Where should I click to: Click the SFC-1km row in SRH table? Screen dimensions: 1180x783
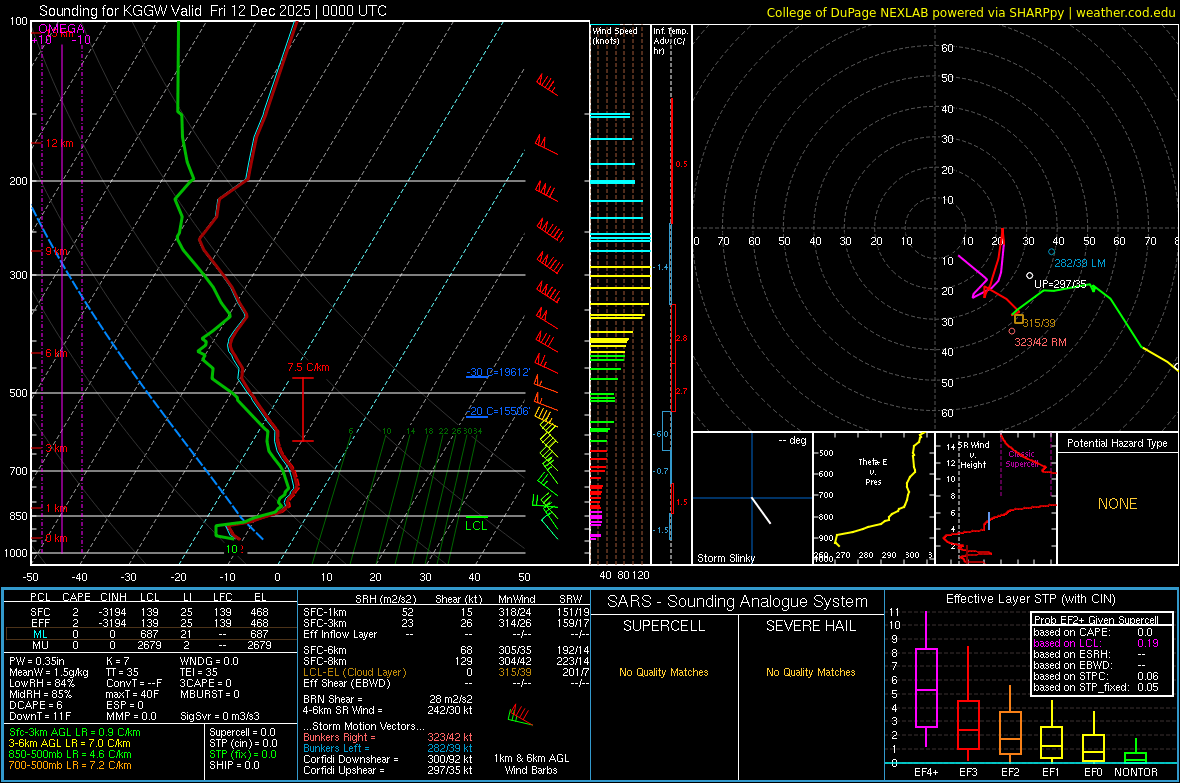[446, 612]
